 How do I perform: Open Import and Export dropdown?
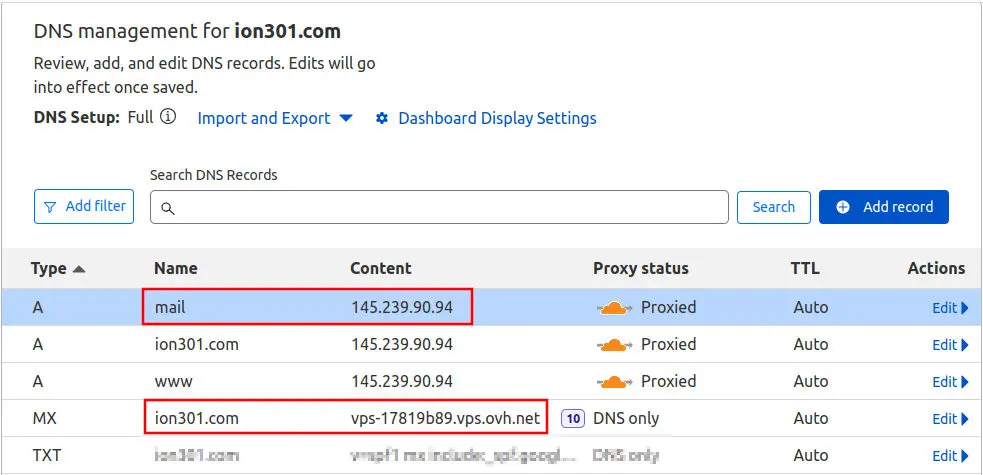(x=275, y=118)
